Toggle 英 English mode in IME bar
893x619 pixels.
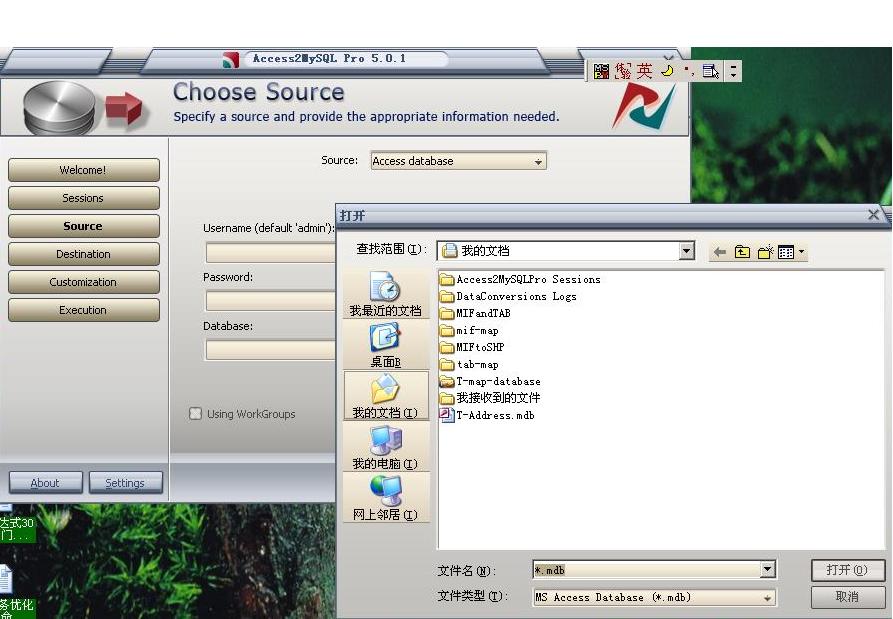[x=644, y=71]
